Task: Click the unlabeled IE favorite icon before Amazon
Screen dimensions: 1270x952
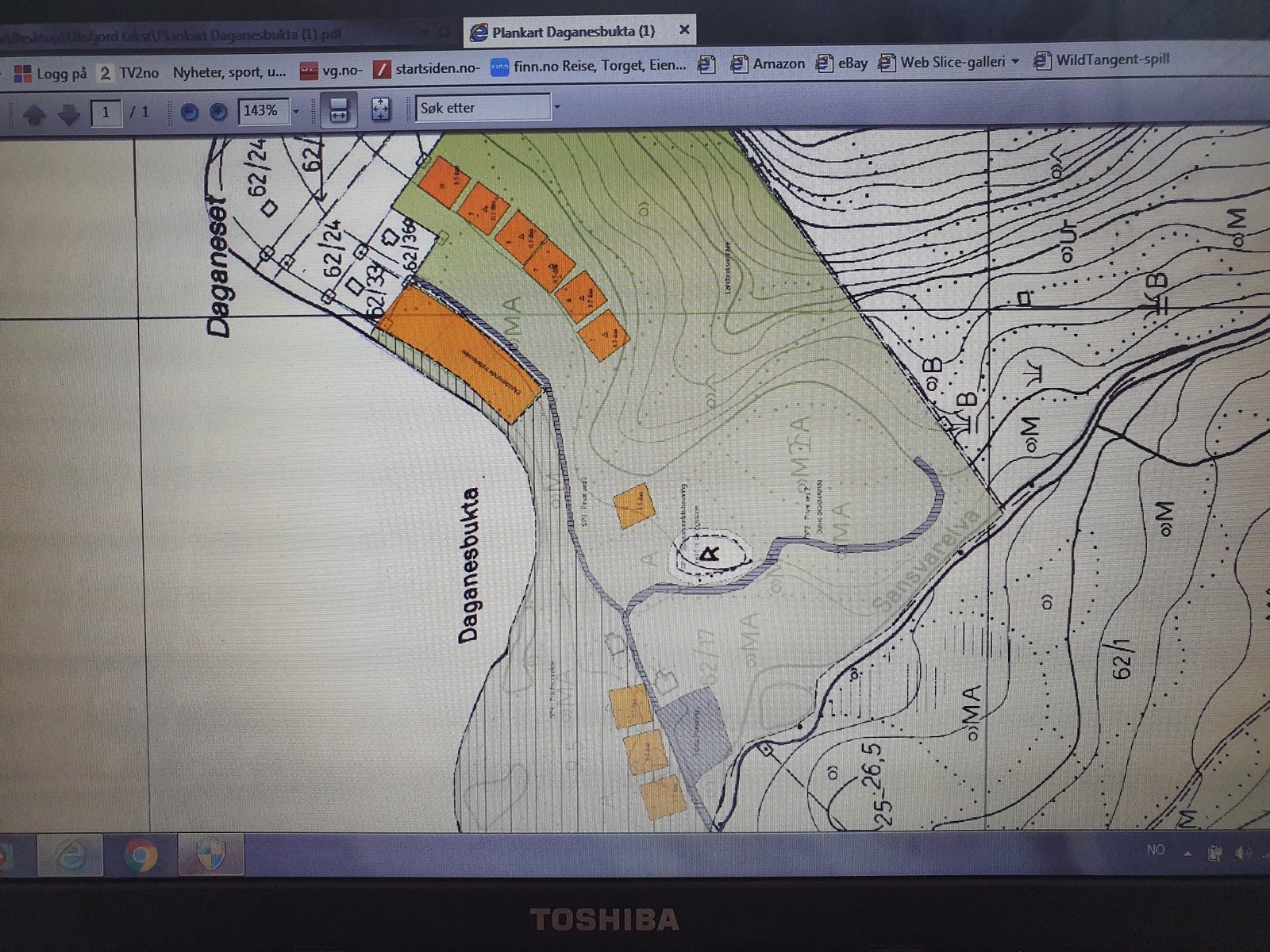Action: [x=706, y=64]
